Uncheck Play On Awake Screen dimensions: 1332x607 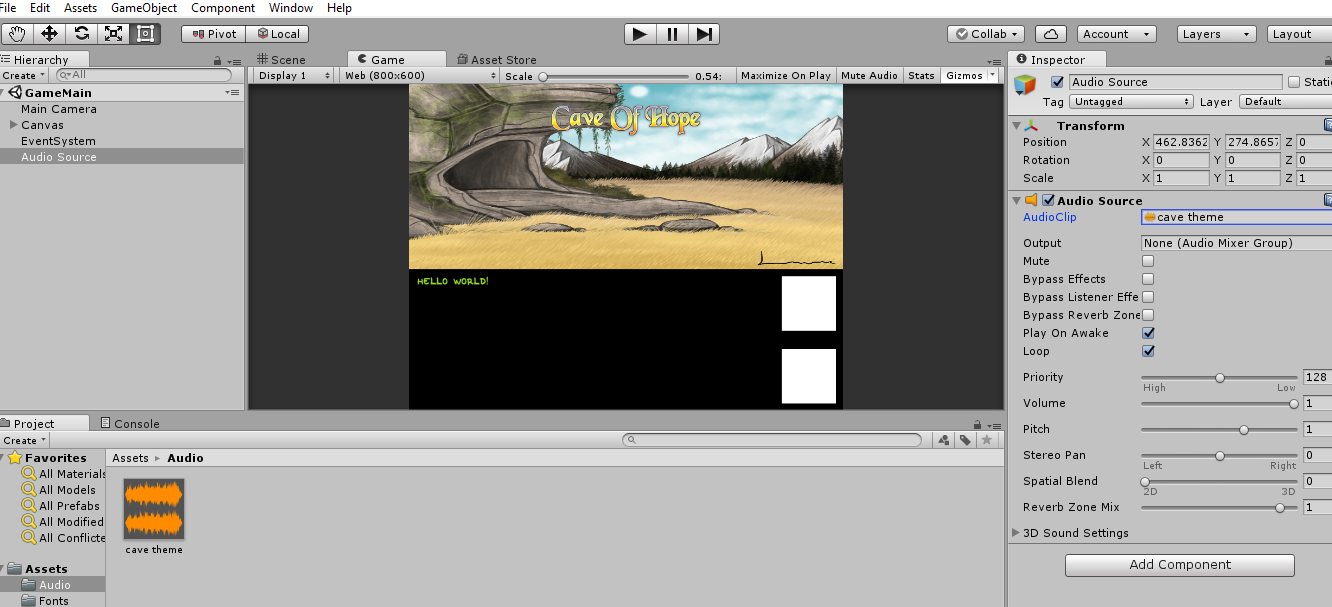[1148, 333]
